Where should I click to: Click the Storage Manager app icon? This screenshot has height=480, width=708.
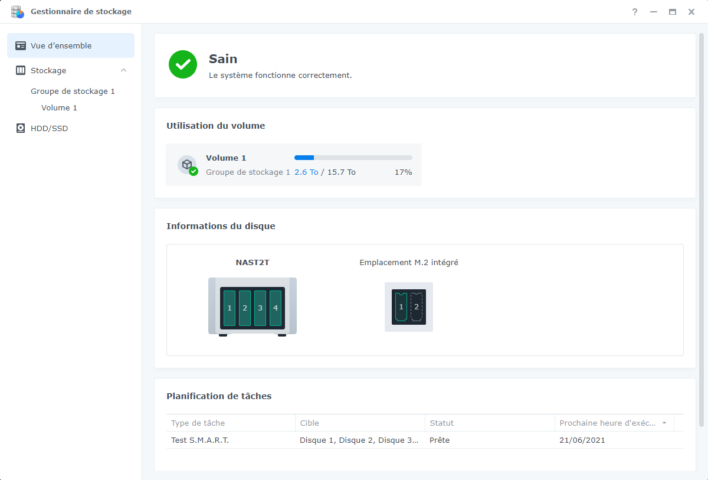click(x=17, y=12)
